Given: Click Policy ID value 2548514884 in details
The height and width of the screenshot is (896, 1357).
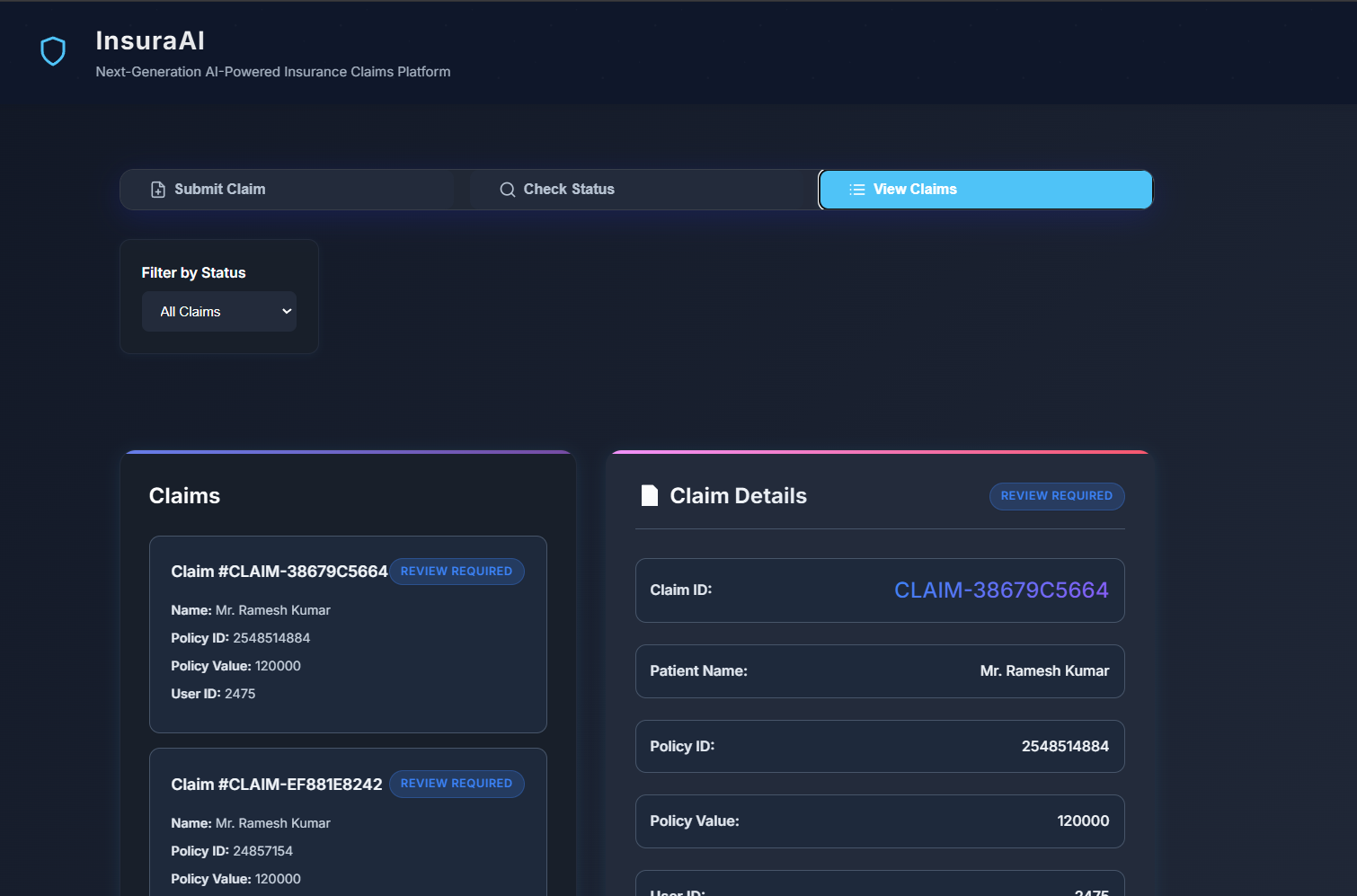Looking at the screenshot, I should pos(1065,747).
